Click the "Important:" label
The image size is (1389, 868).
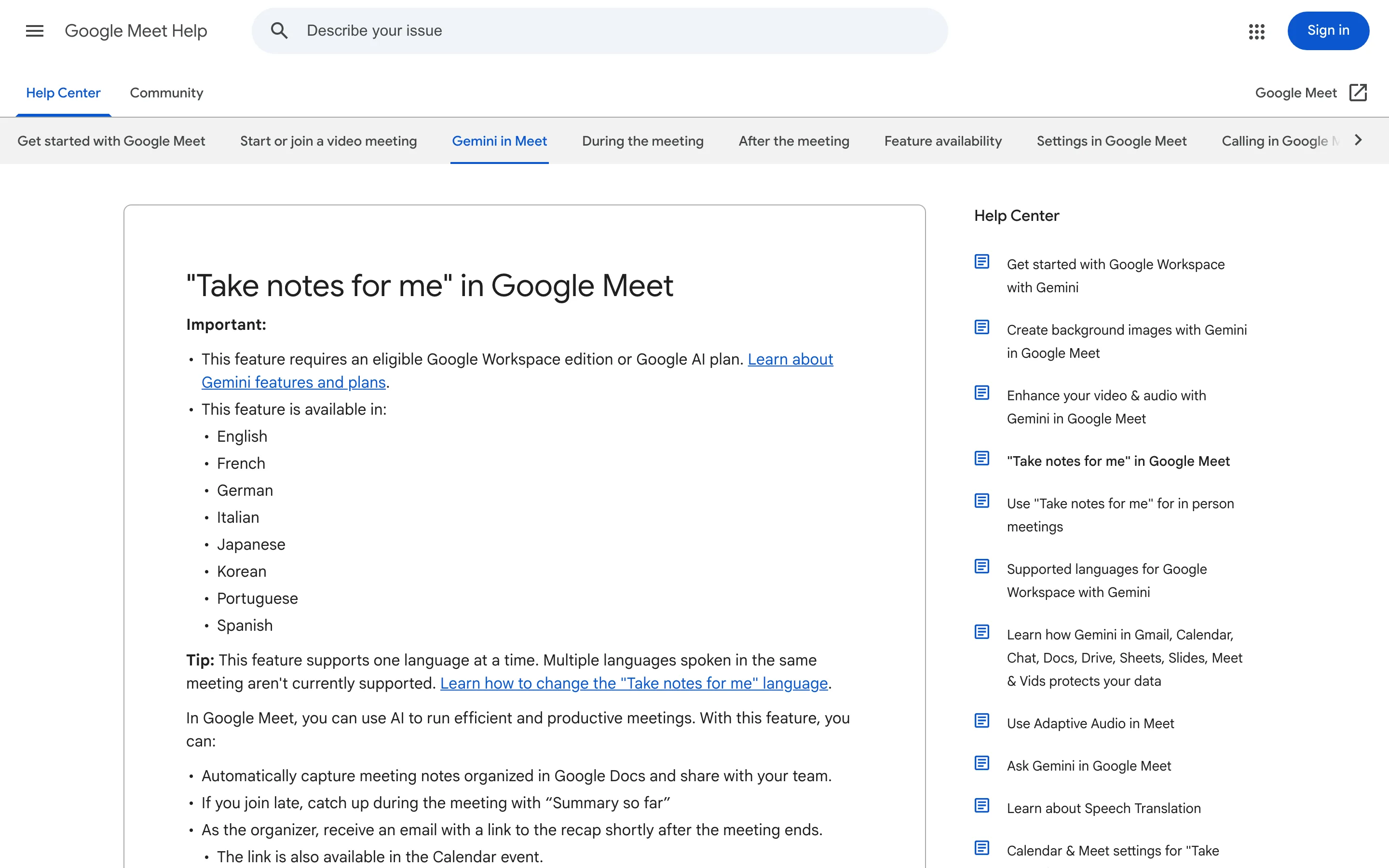tap(226, 325)
